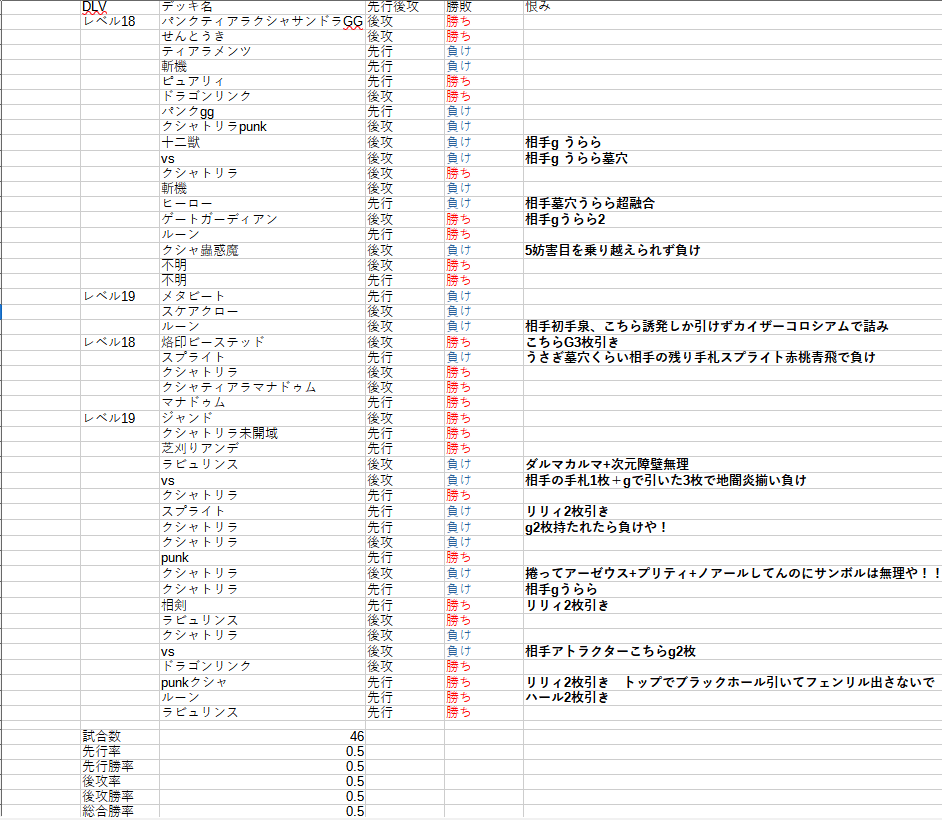Screen dimensions: 942x820
Task: Click 先行 cell in the ピュアリィ row
Action: 405,82
